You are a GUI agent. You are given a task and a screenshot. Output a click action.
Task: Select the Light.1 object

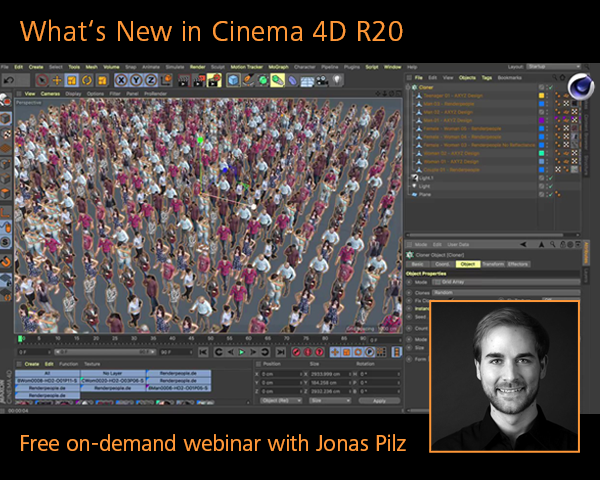tap(426, 178)
